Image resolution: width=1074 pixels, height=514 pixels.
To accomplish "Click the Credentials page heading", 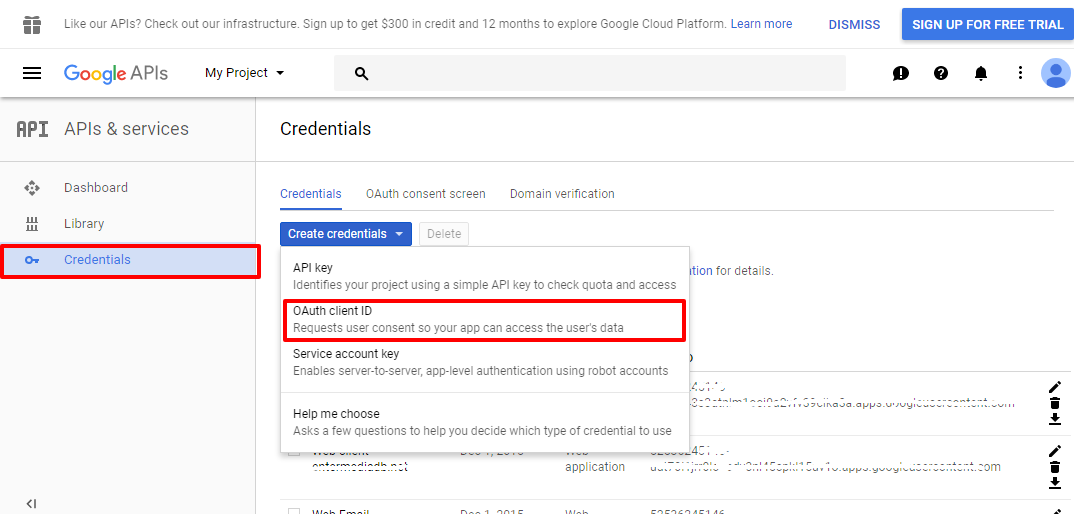I will (x=325, y=129).
